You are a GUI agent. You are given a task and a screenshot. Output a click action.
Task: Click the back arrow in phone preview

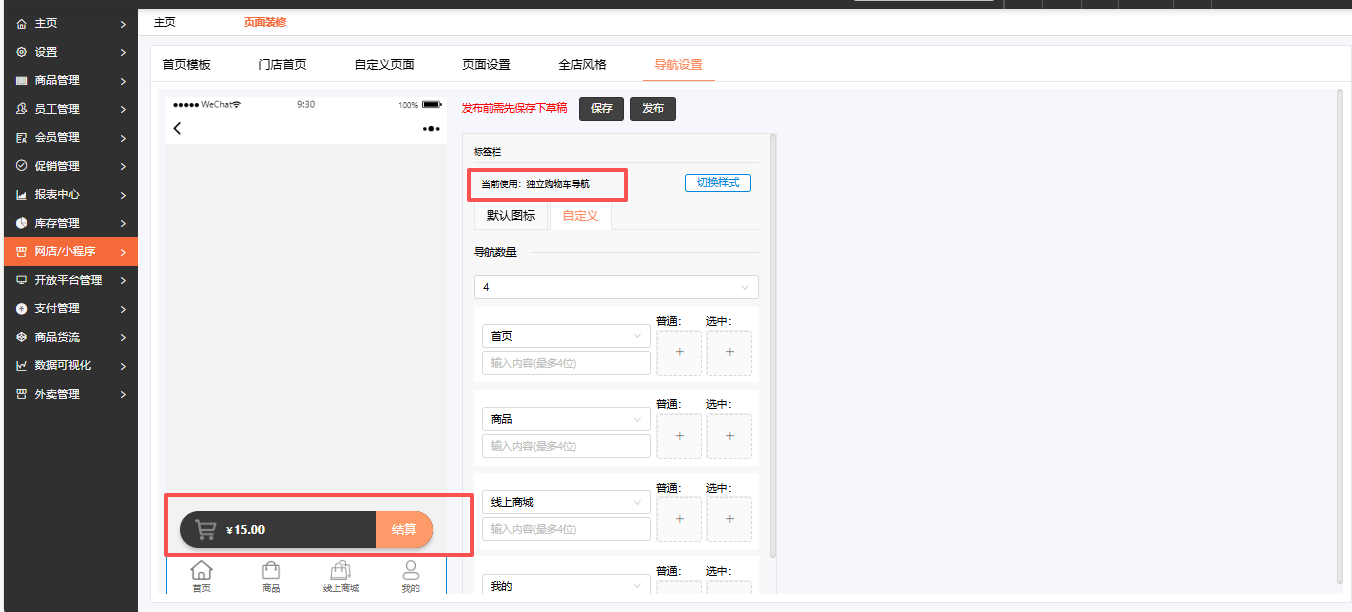click(178, 129)
